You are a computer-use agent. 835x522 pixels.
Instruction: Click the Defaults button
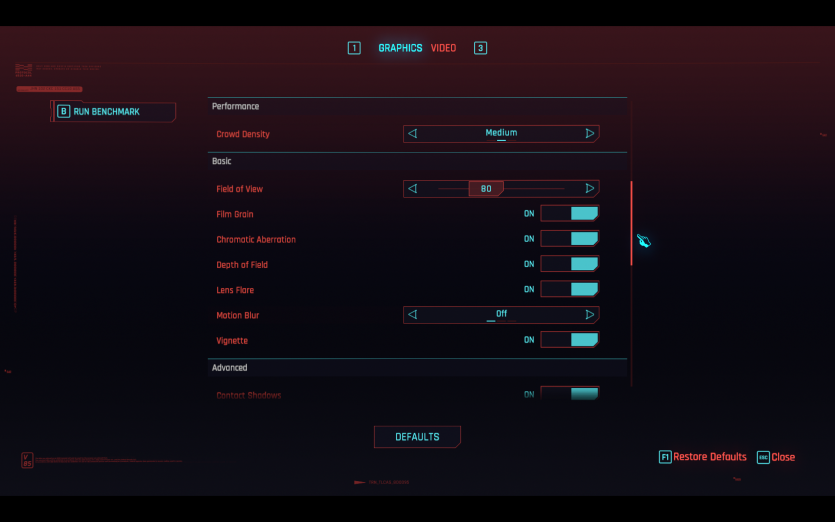[417, 437]
